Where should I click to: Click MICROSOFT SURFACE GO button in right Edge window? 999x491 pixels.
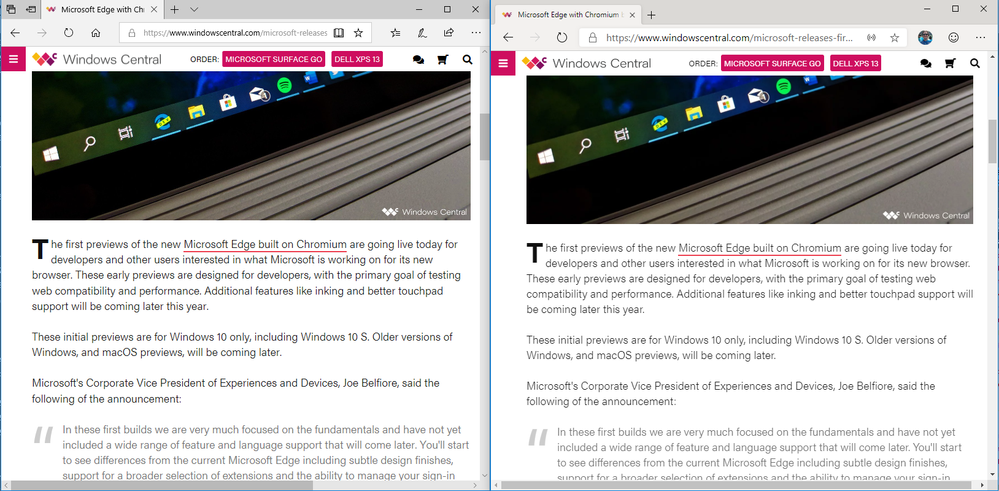(x=772, y=63)
